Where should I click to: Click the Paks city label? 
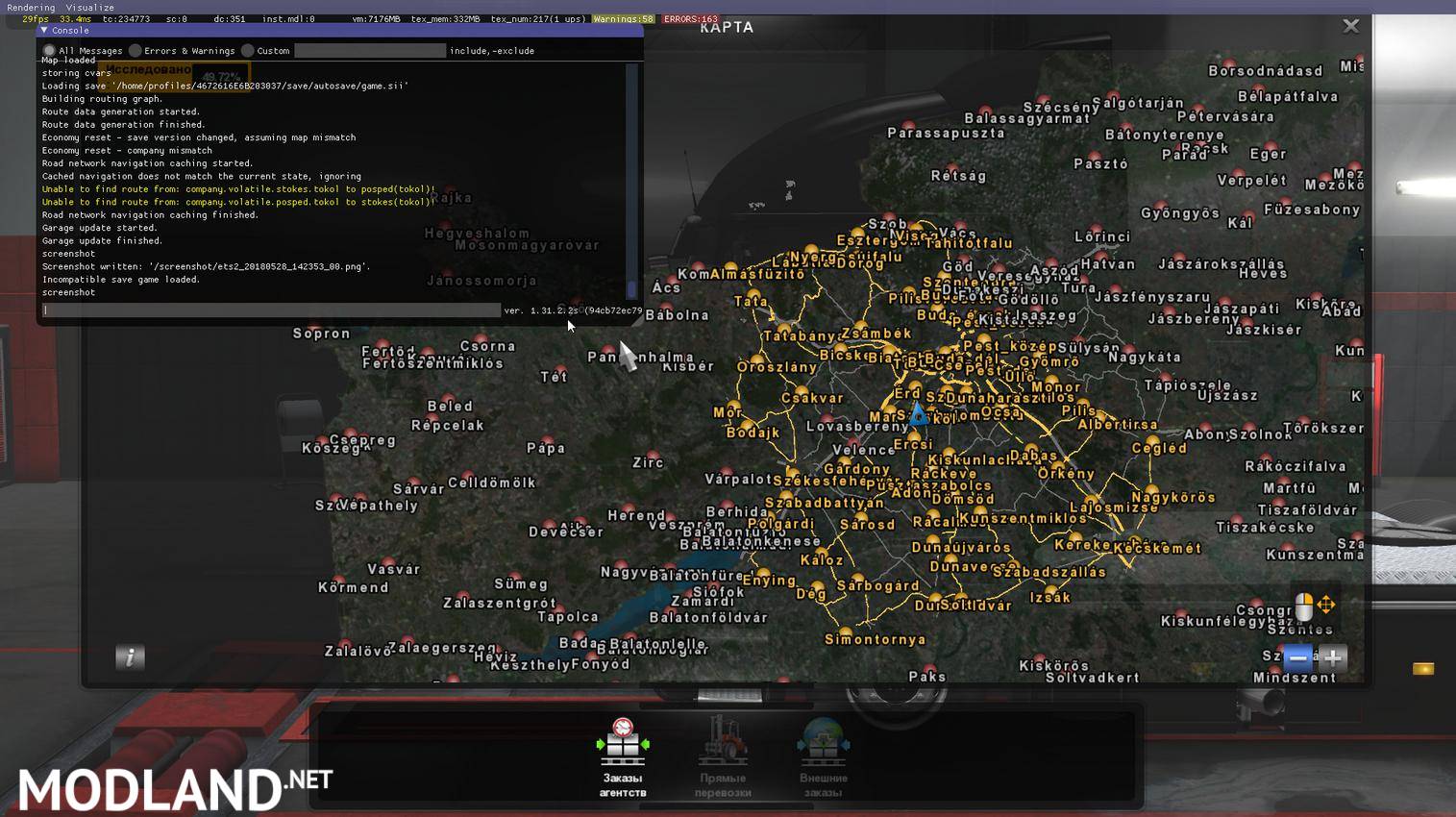tap(927, 677)
